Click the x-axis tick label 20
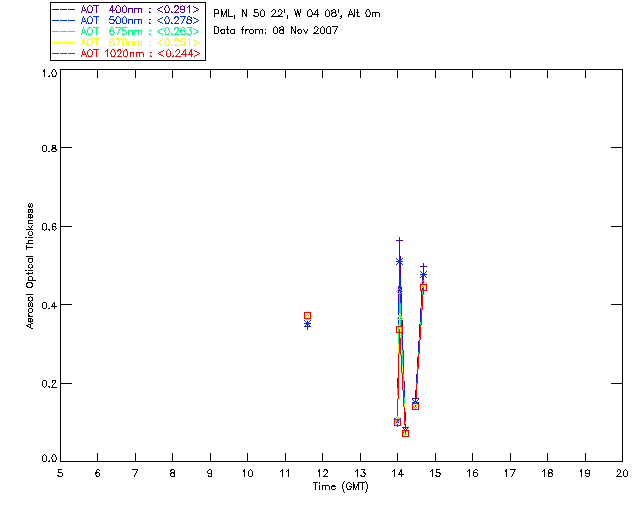Viewport: 640px width, 512px height. tap(622, 473)
